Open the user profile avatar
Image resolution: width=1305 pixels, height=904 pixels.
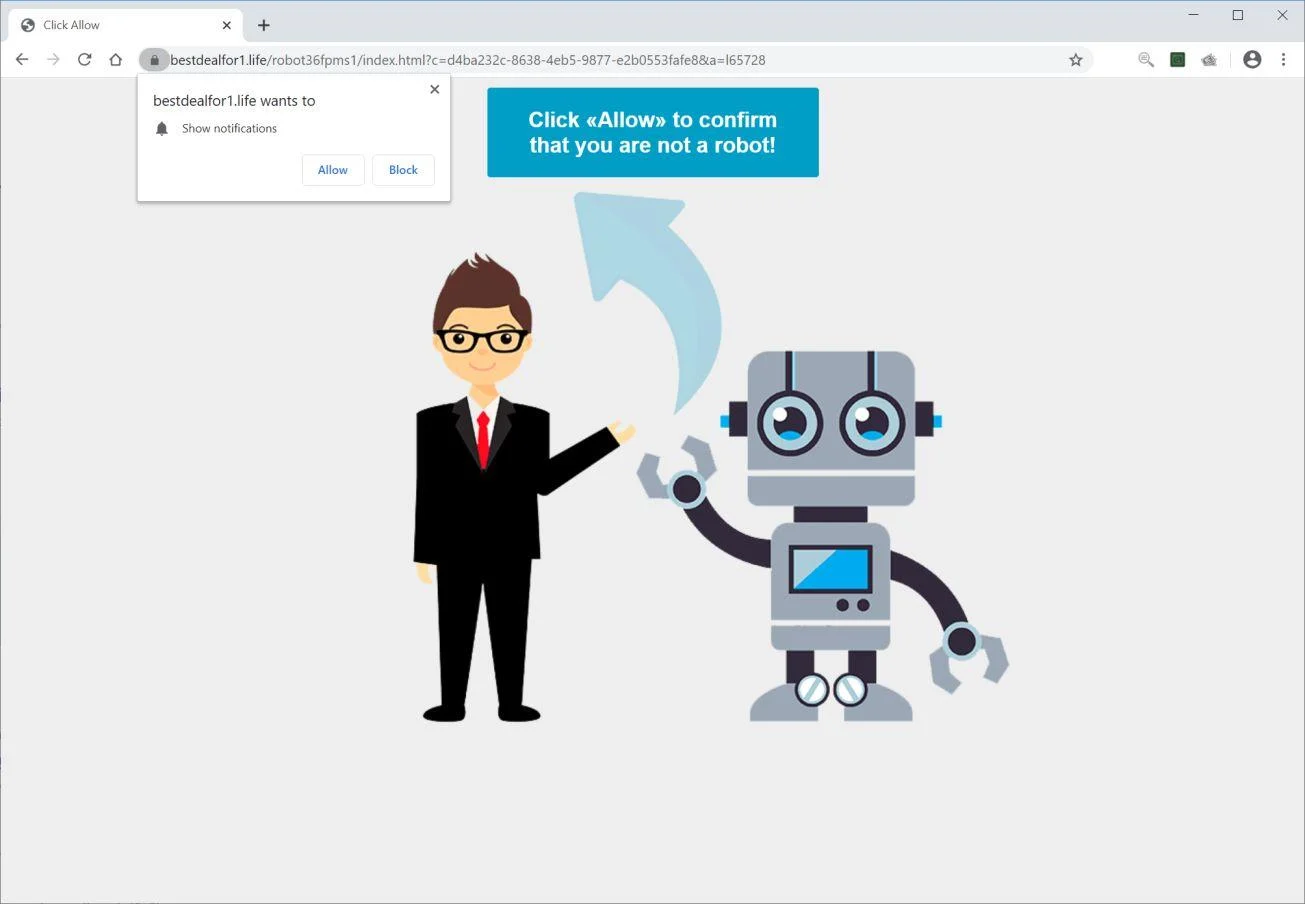click(x=1252, y=60)
